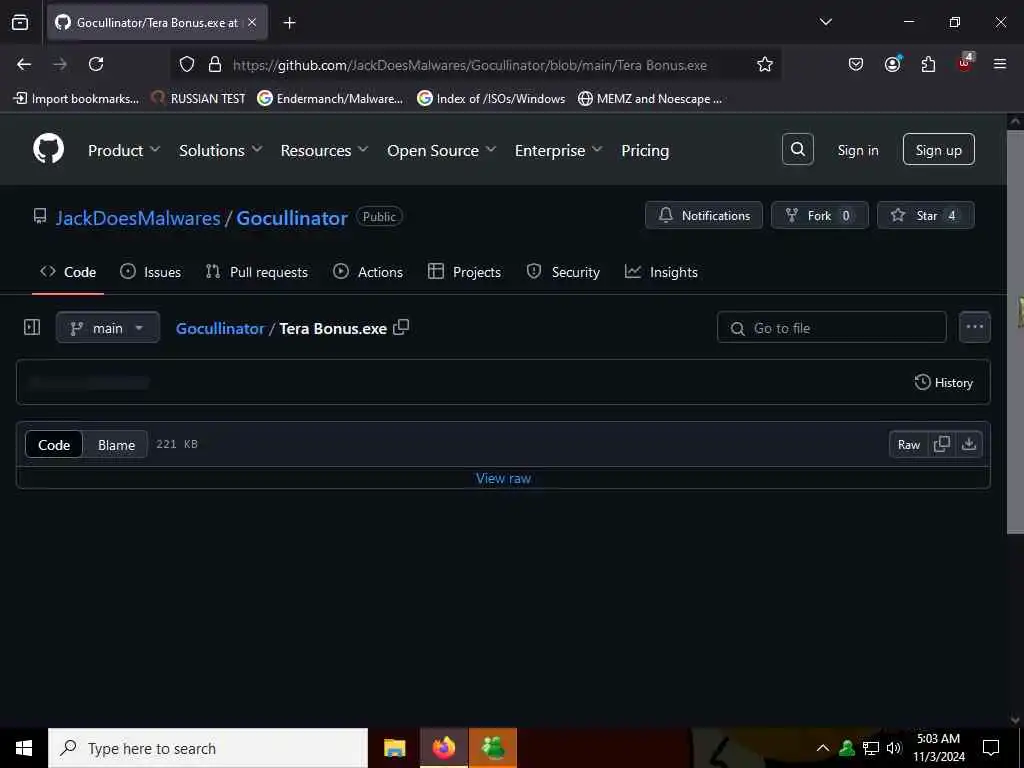Switch to the Code repository tab
Viewport: 1024px width, 768px height.
tap(68, 272)
